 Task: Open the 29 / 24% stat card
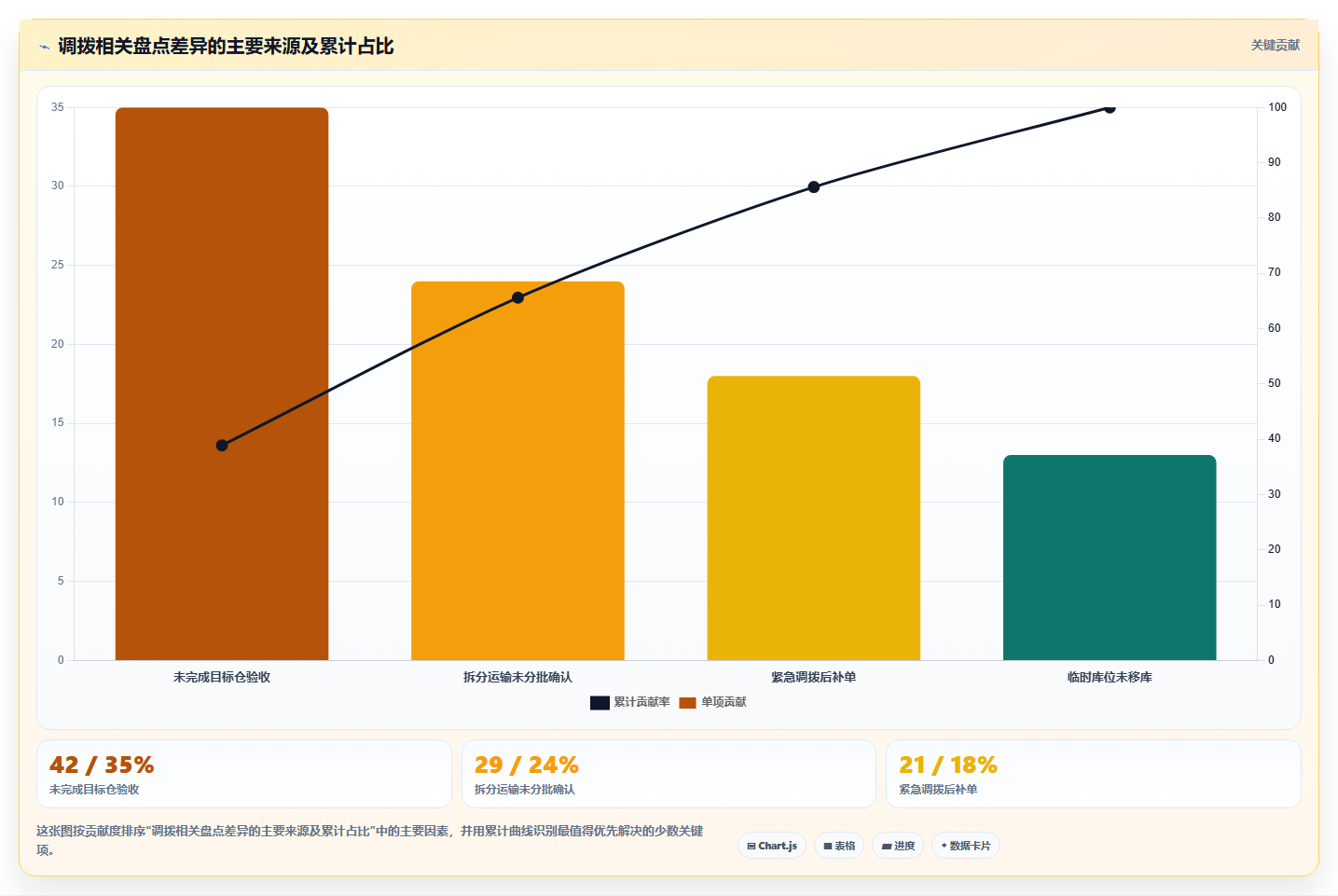click(x=669, y=774)
